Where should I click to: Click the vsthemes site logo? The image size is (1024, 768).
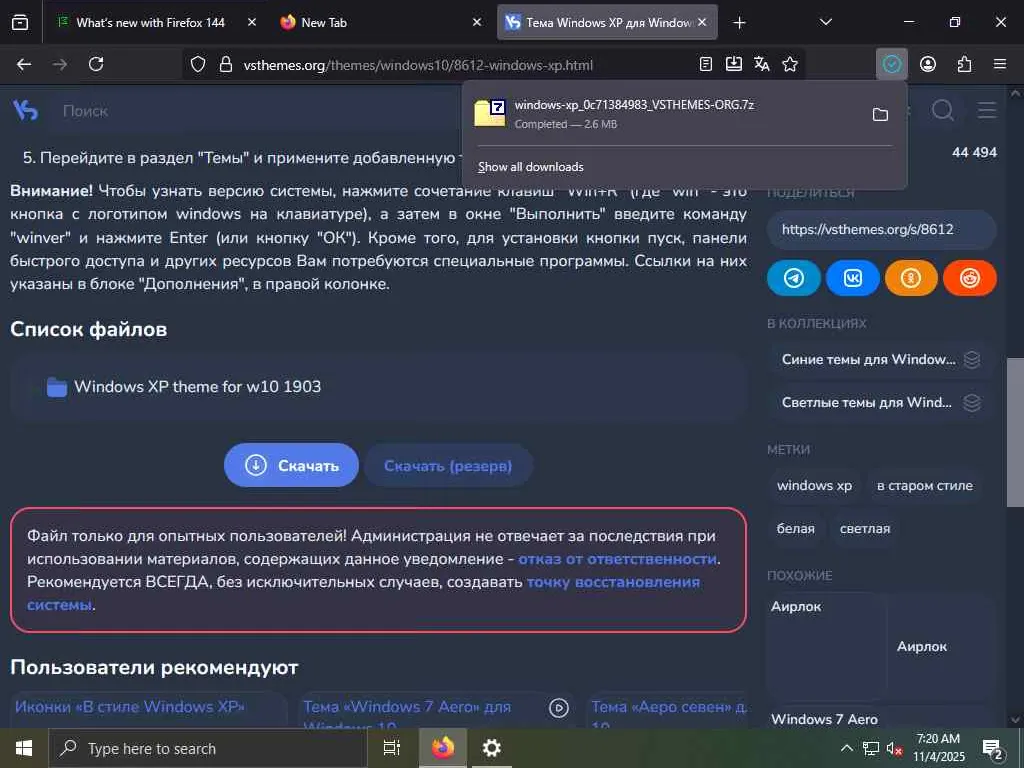pos(26,110)
